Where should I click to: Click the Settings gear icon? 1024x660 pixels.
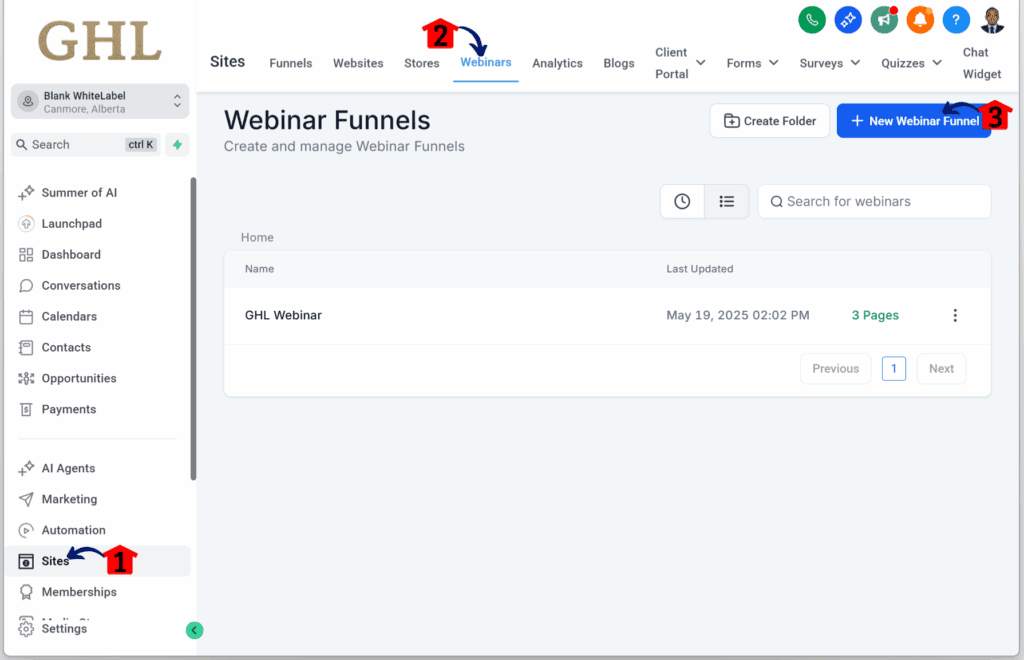coord(25,629)
